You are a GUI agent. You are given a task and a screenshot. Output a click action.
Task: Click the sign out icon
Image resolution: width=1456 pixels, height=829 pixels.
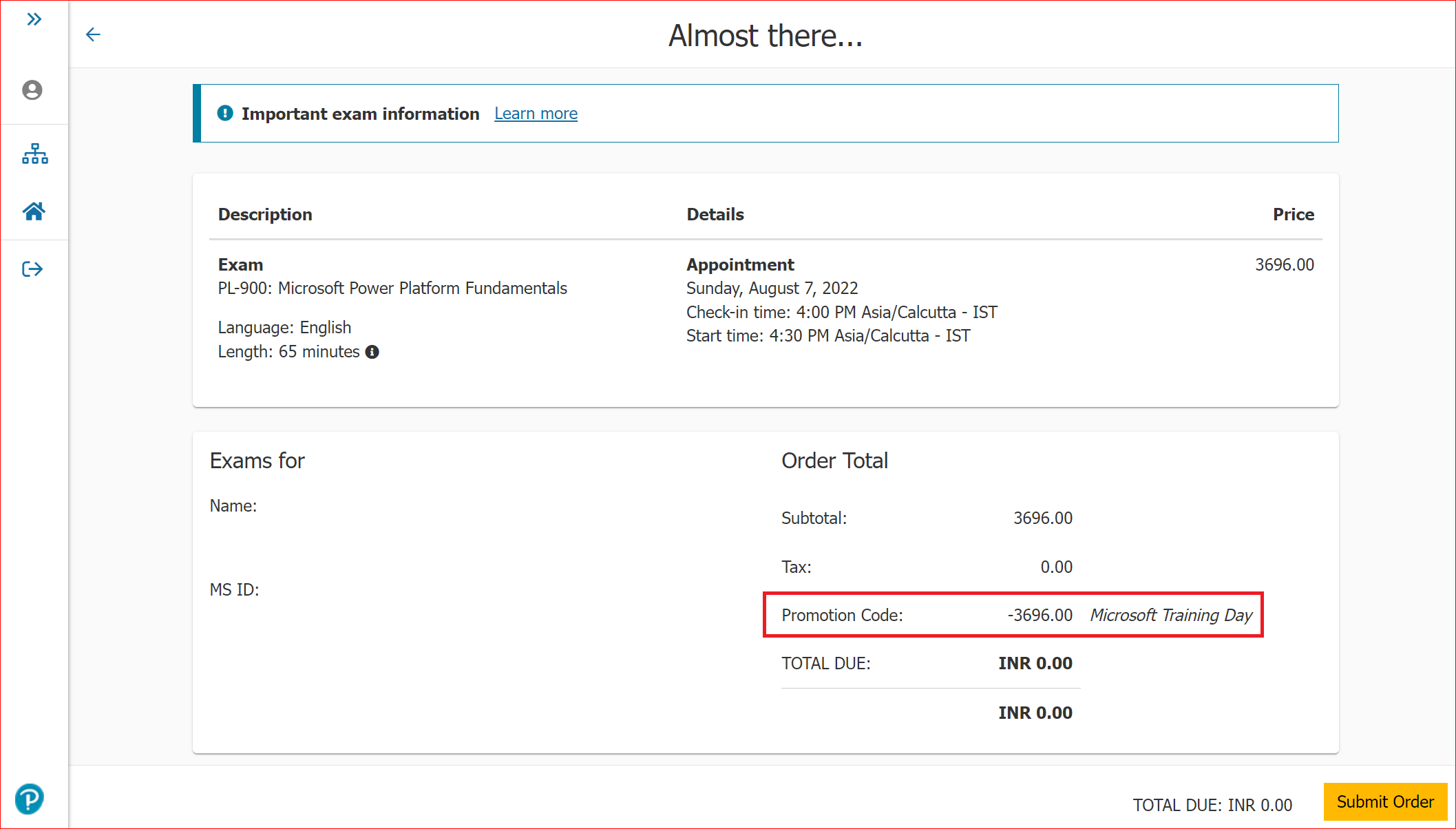32,269
